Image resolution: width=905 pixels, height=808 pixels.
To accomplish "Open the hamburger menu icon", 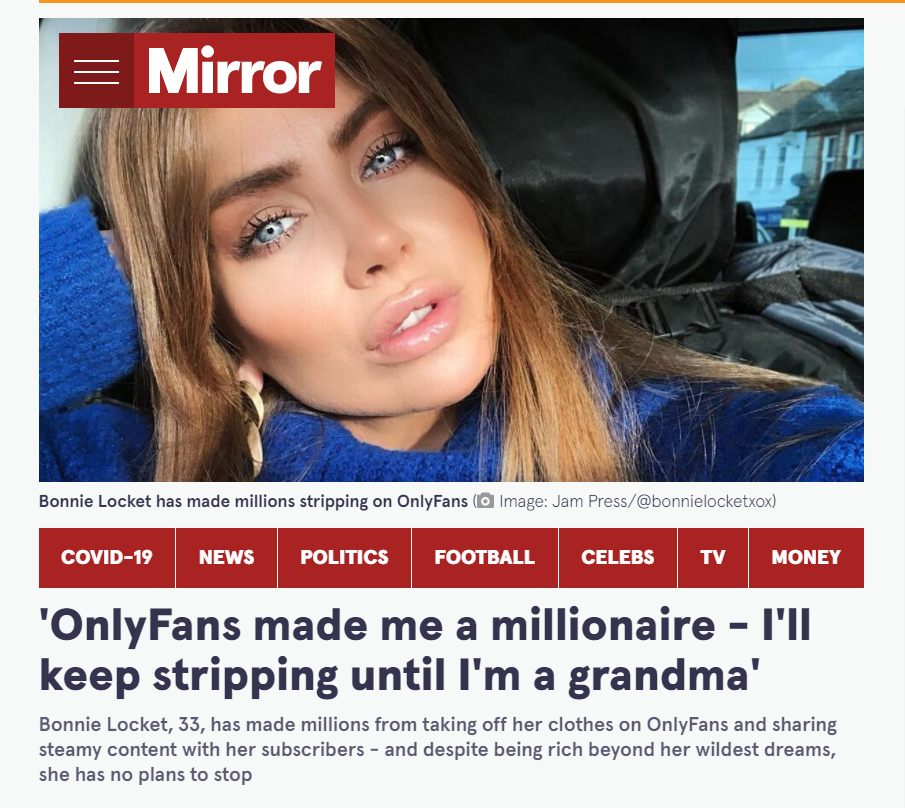I will click(96, 71).
